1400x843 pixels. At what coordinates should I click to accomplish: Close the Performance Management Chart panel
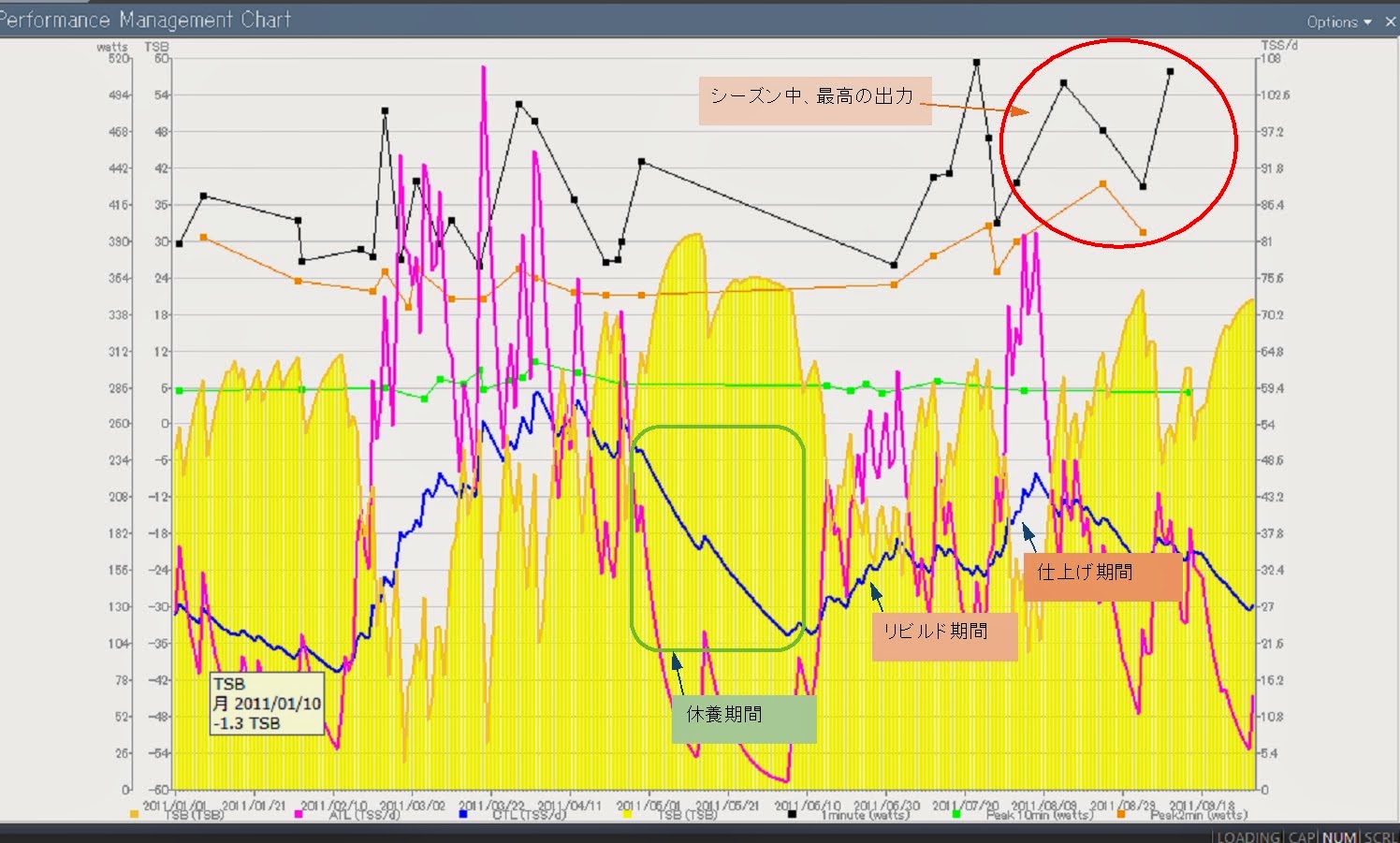1390,22
